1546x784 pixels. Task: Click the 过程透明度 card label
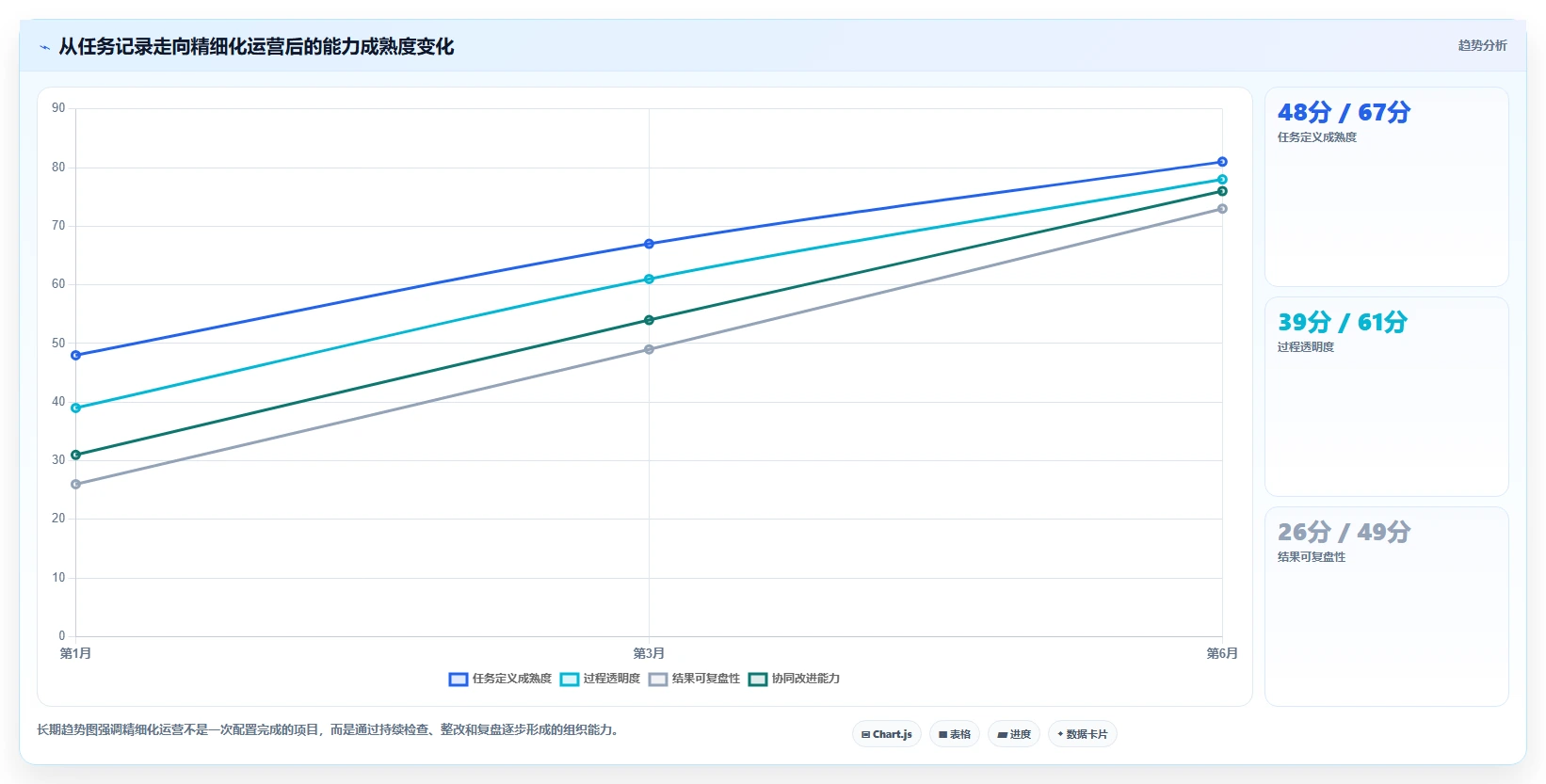pyautogui.click(x=1305, y=347)
